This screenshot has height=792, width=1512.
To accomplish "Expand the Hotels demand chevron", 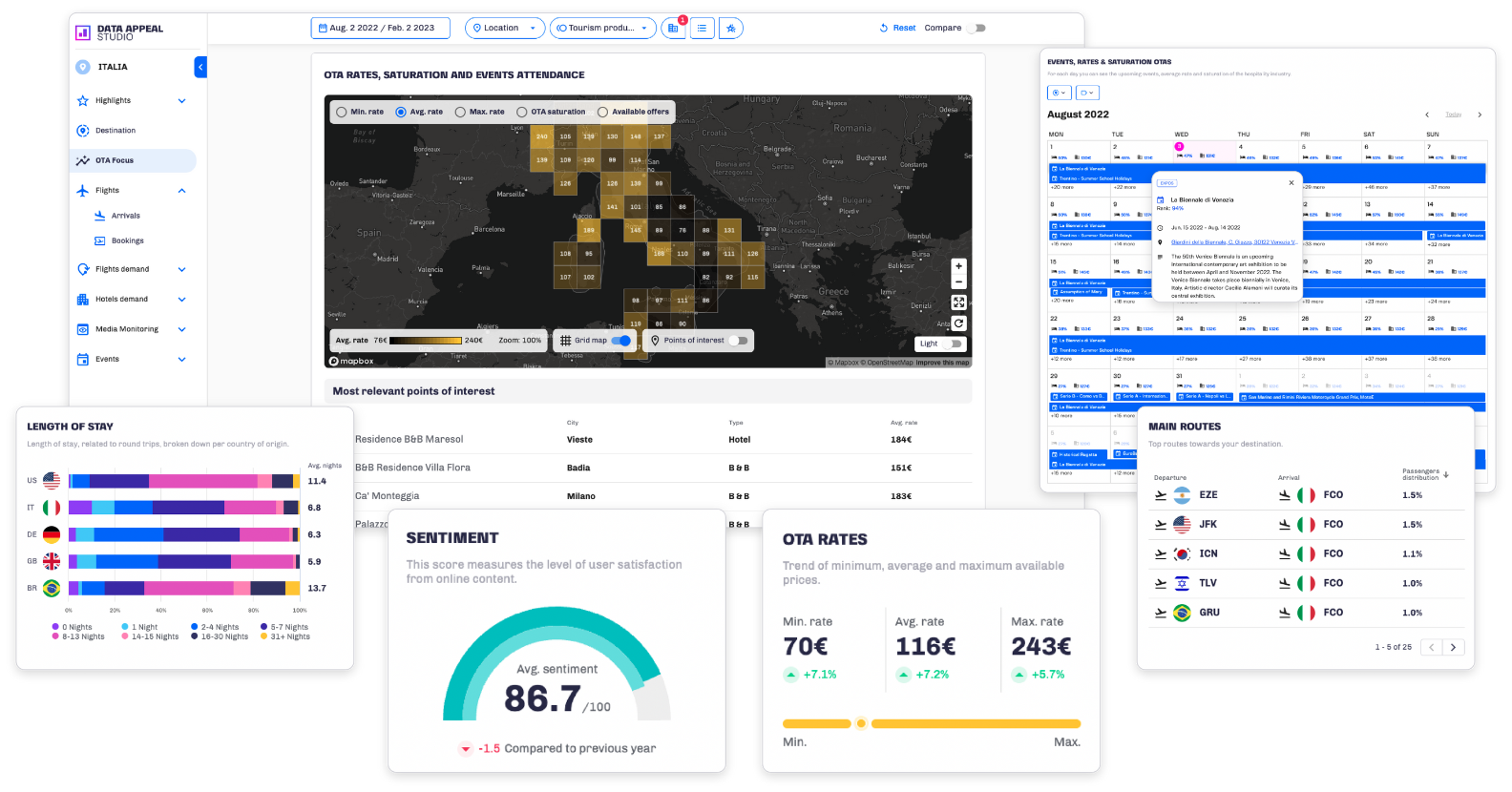I will [x=181, y=300].
